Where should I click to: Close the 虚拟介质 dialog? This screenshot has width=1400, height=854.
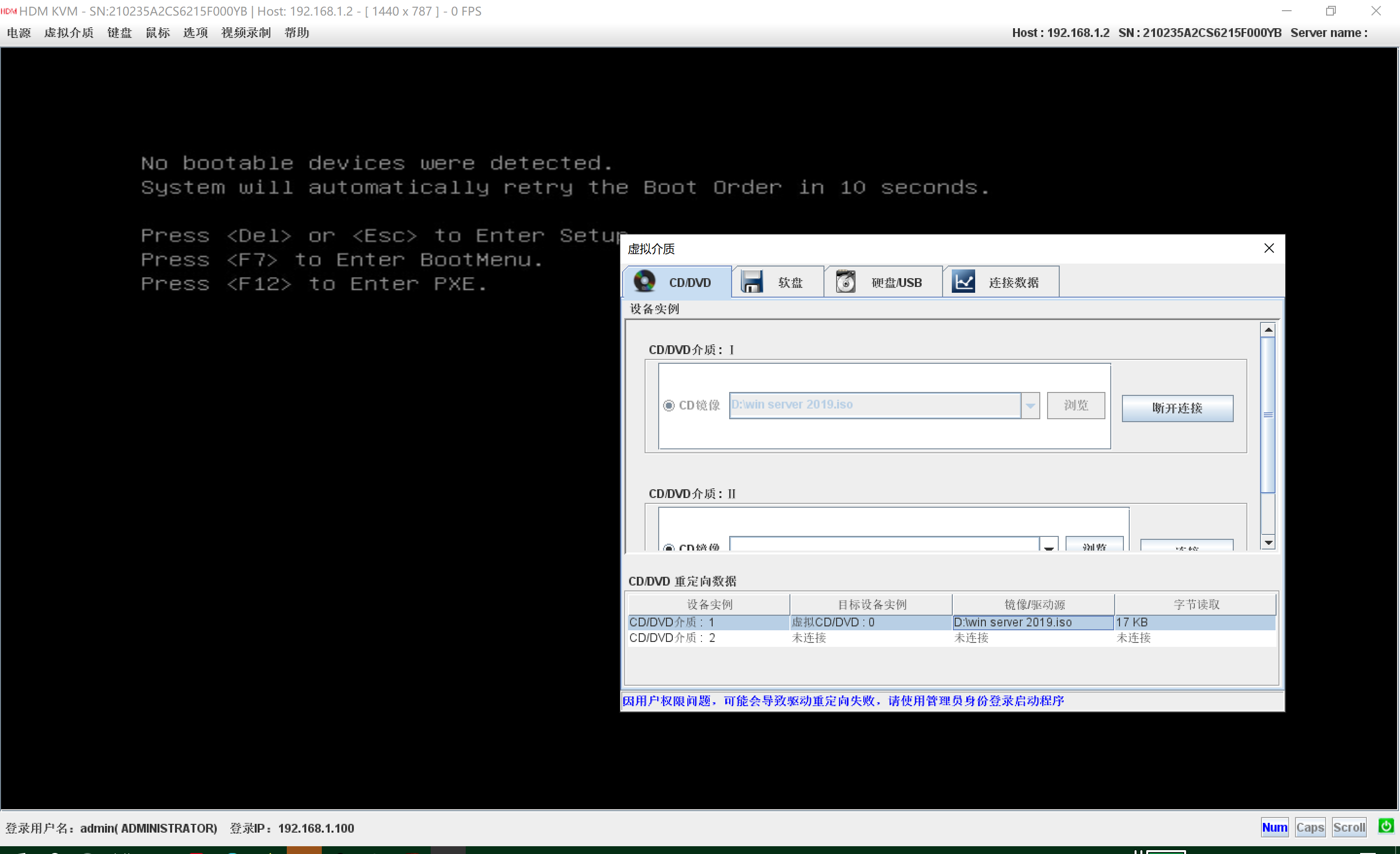click(1268, 249)
